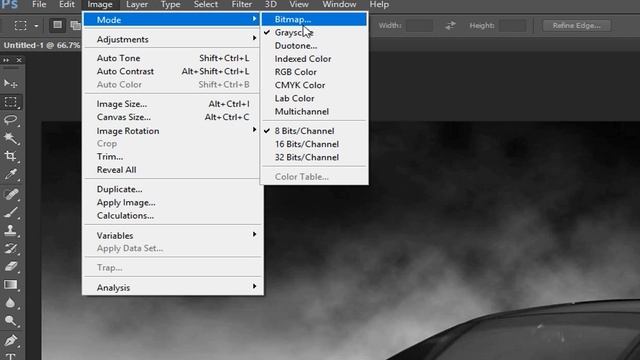Screen dimensions: 640x360
Task: Click the Height input field
Action: [513, 25]
